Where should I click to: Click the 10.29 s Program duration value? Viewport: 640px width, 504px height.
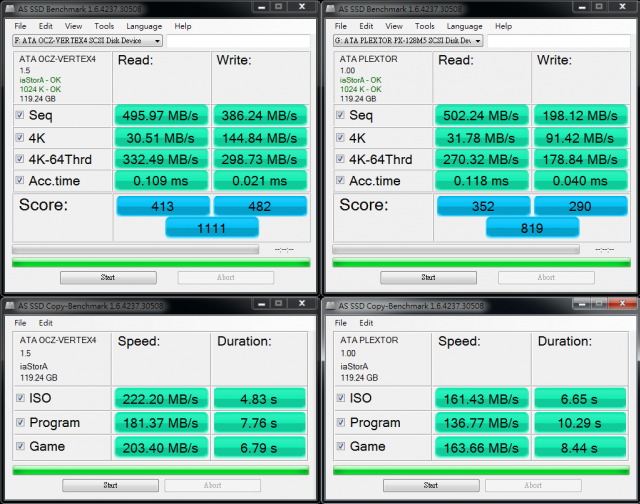click(x=580, y=423)
